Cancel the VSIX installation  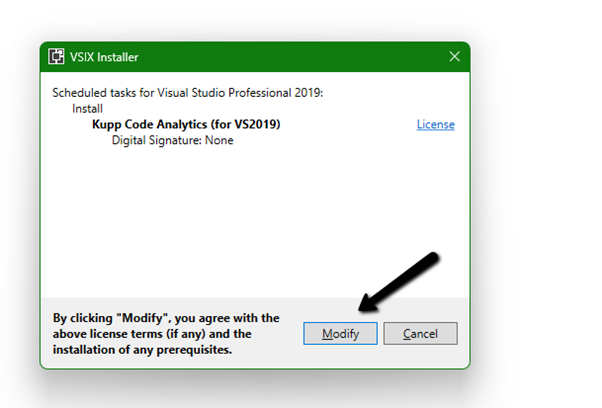click(420, 333)
